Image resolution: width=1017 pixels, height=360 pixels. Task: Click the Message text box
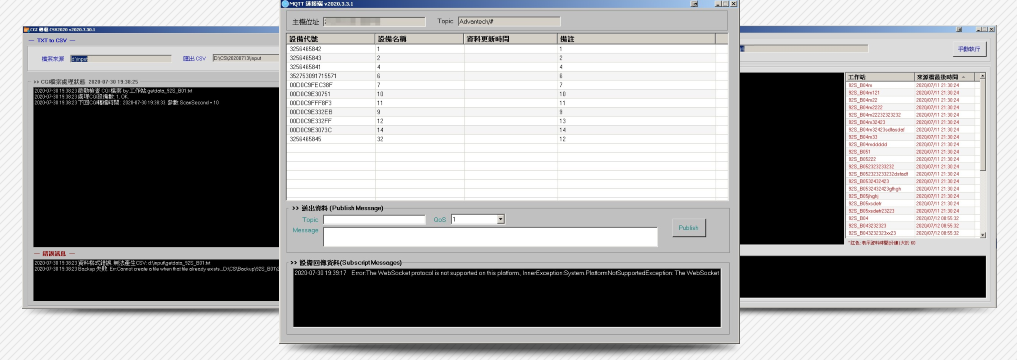click(490, 237)
